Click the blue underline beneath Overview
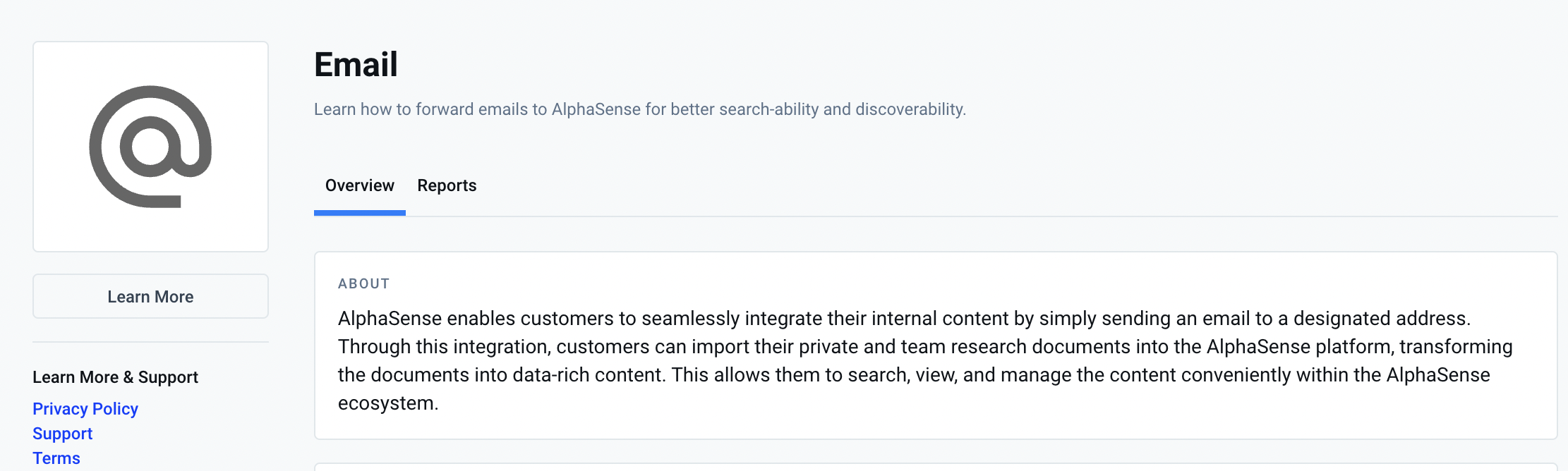Viewport: 1568px width, 471px height. [359, 213]
